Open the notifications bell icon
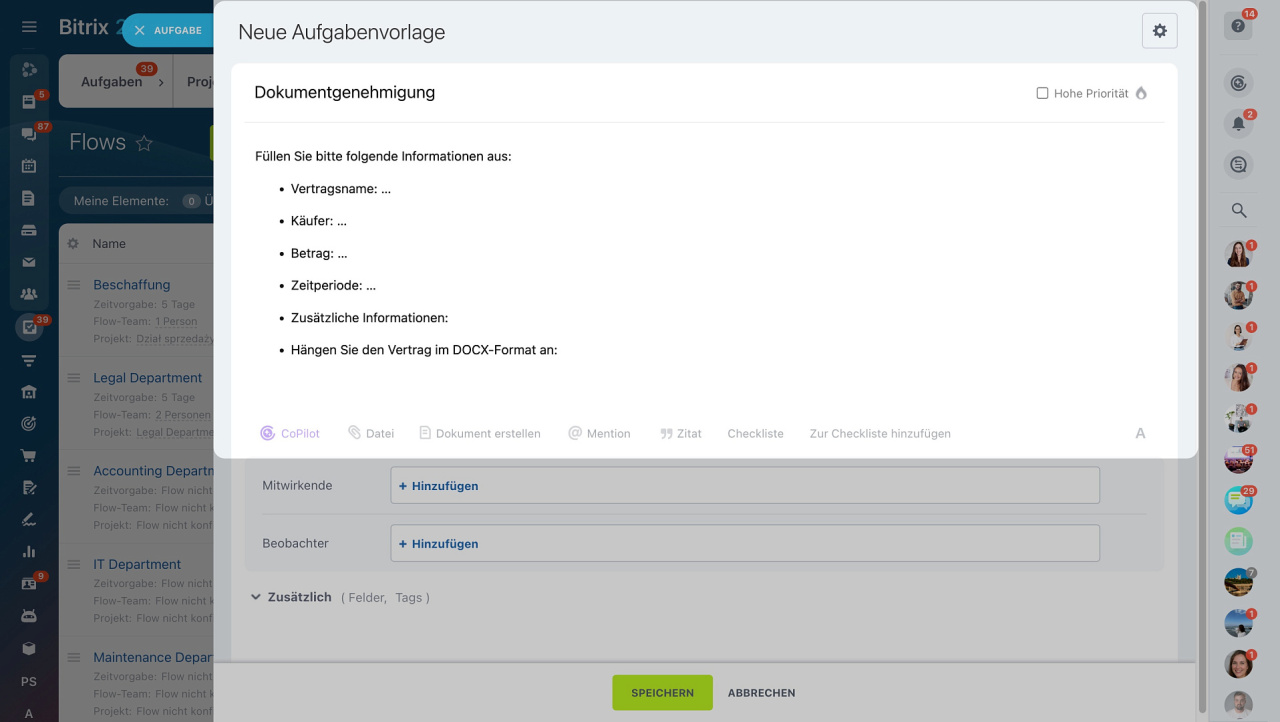Screen dimensions: 1280x722 (x=1238, y=124)
